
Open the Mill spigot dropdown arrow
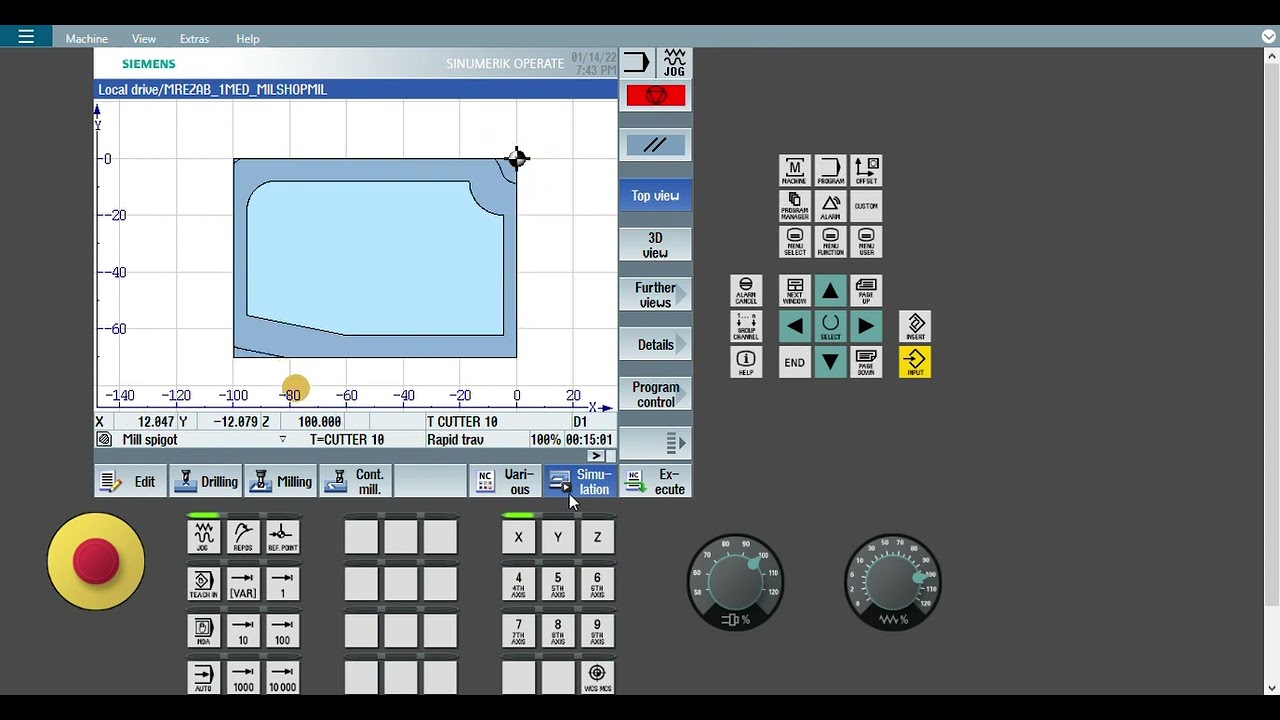pyautogui.click(x=282, y=440)
